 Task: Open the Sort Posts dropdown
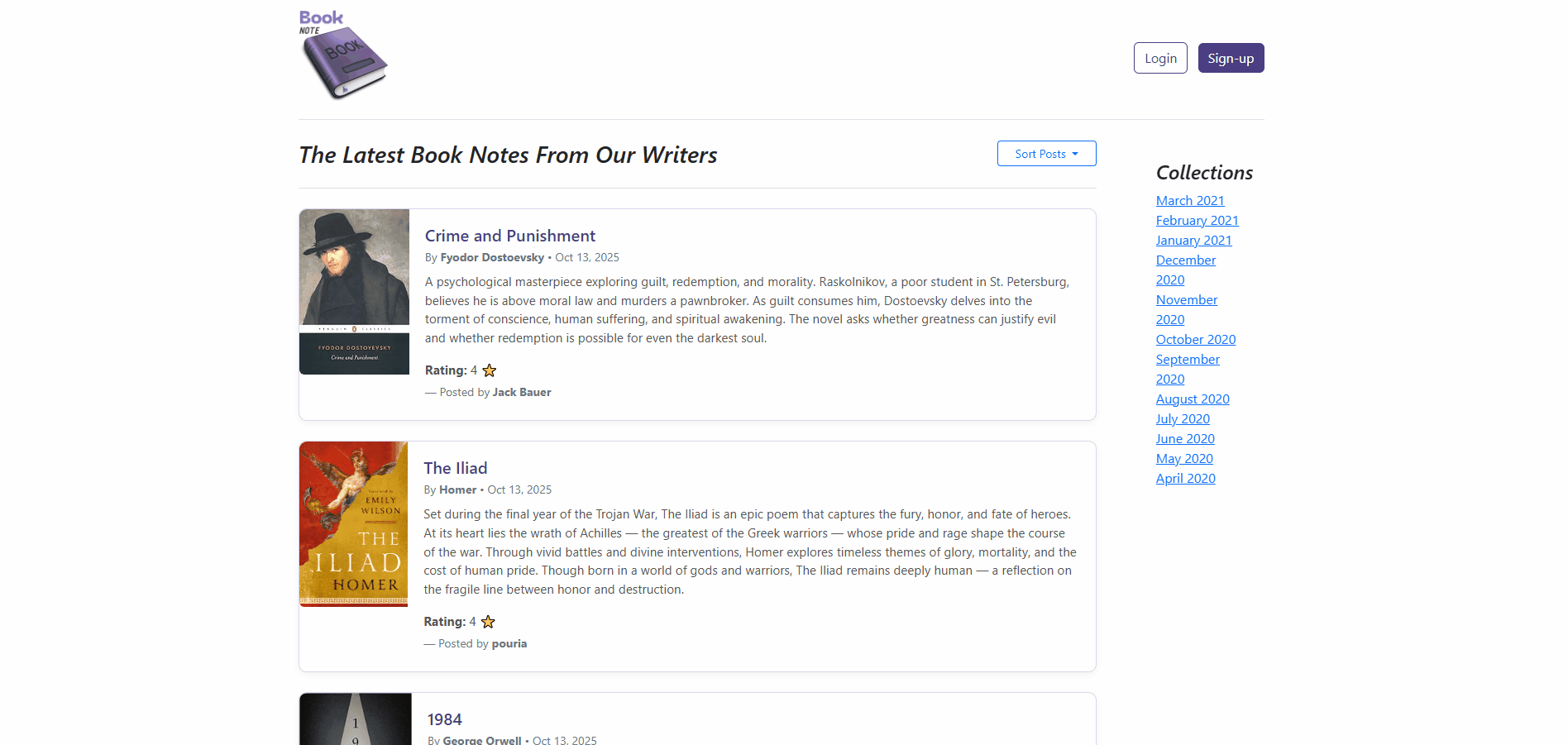(x=1046, y=153)
